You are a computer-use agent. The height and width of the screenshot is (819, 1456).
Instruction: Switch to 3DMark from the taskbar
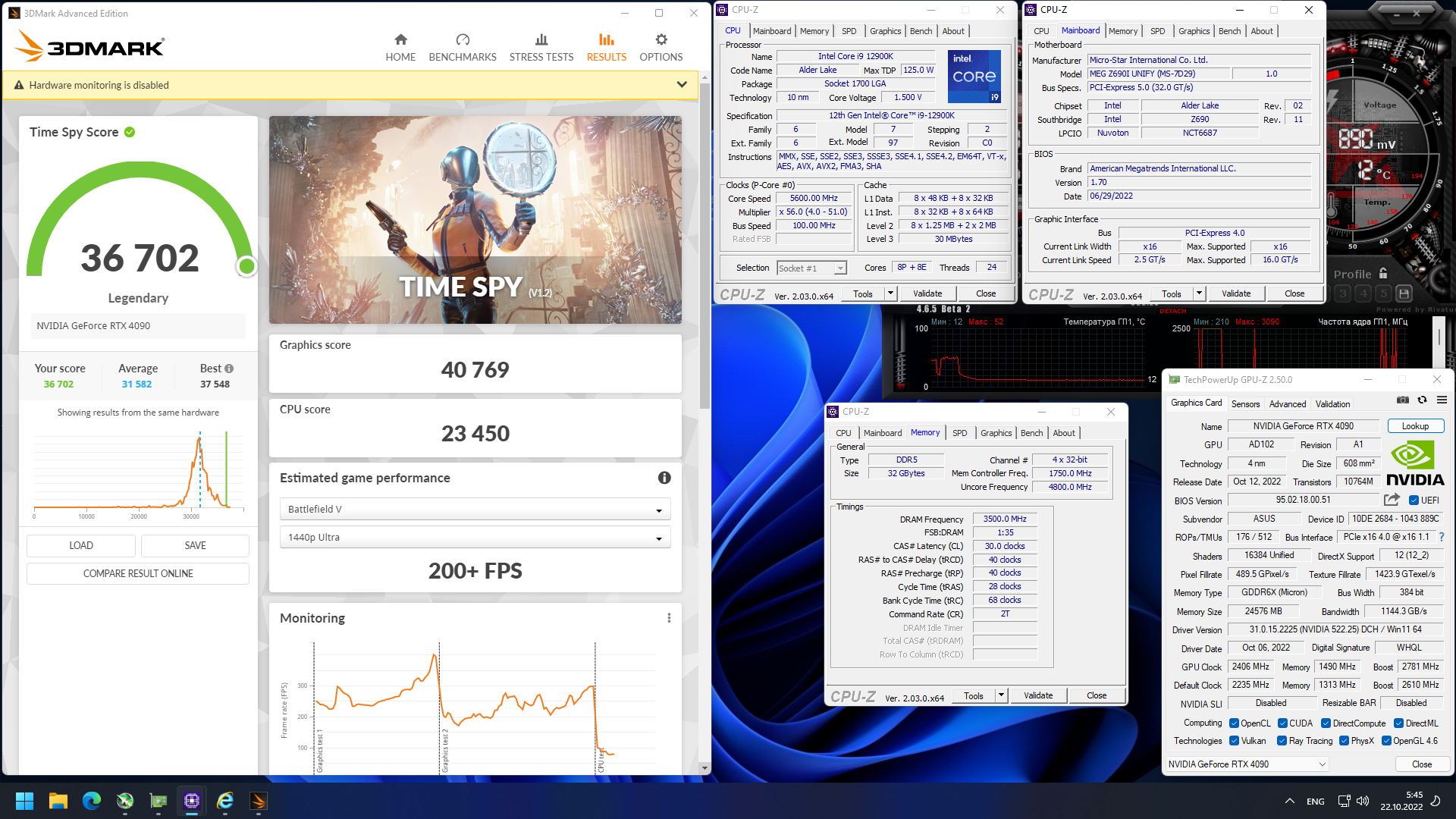[259, 801]
